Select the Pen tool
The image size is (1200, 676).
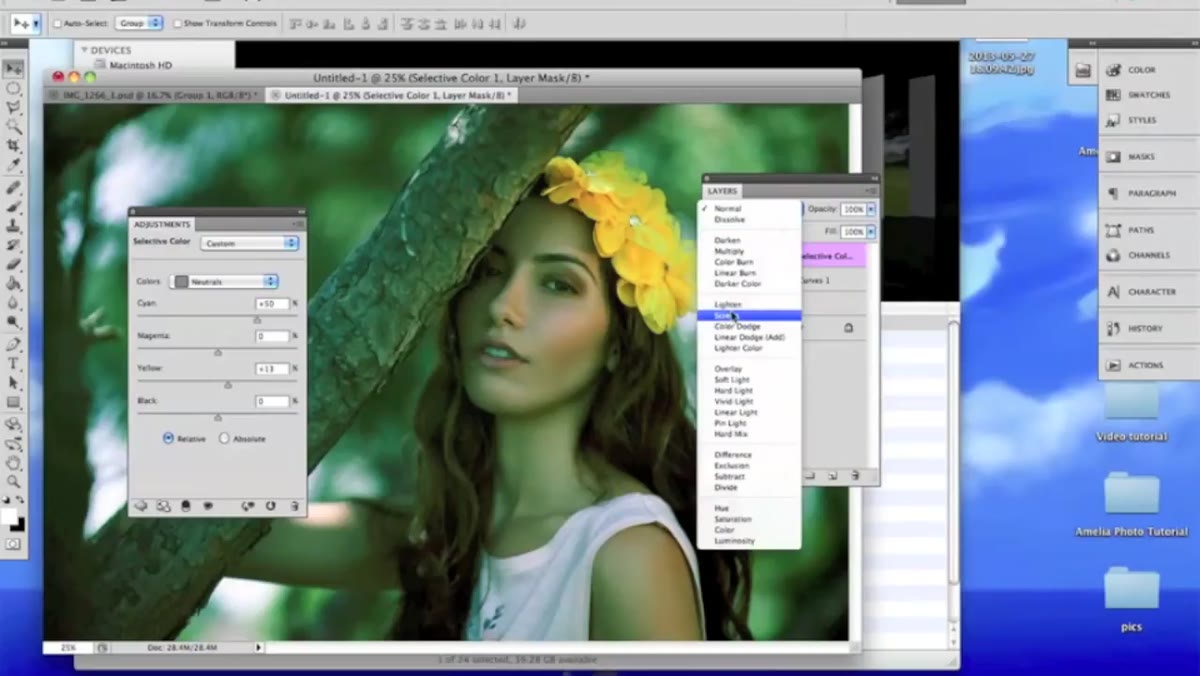(13, 344)
